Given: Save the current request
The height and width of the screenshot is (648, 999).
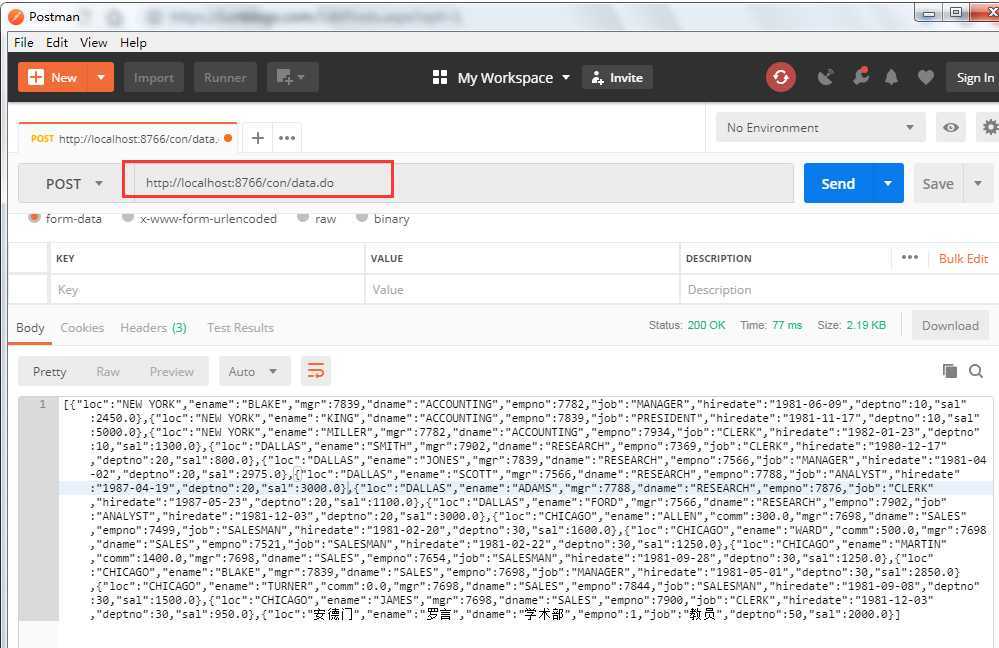Looking at the screenshot, I should [x=938, y=184].
